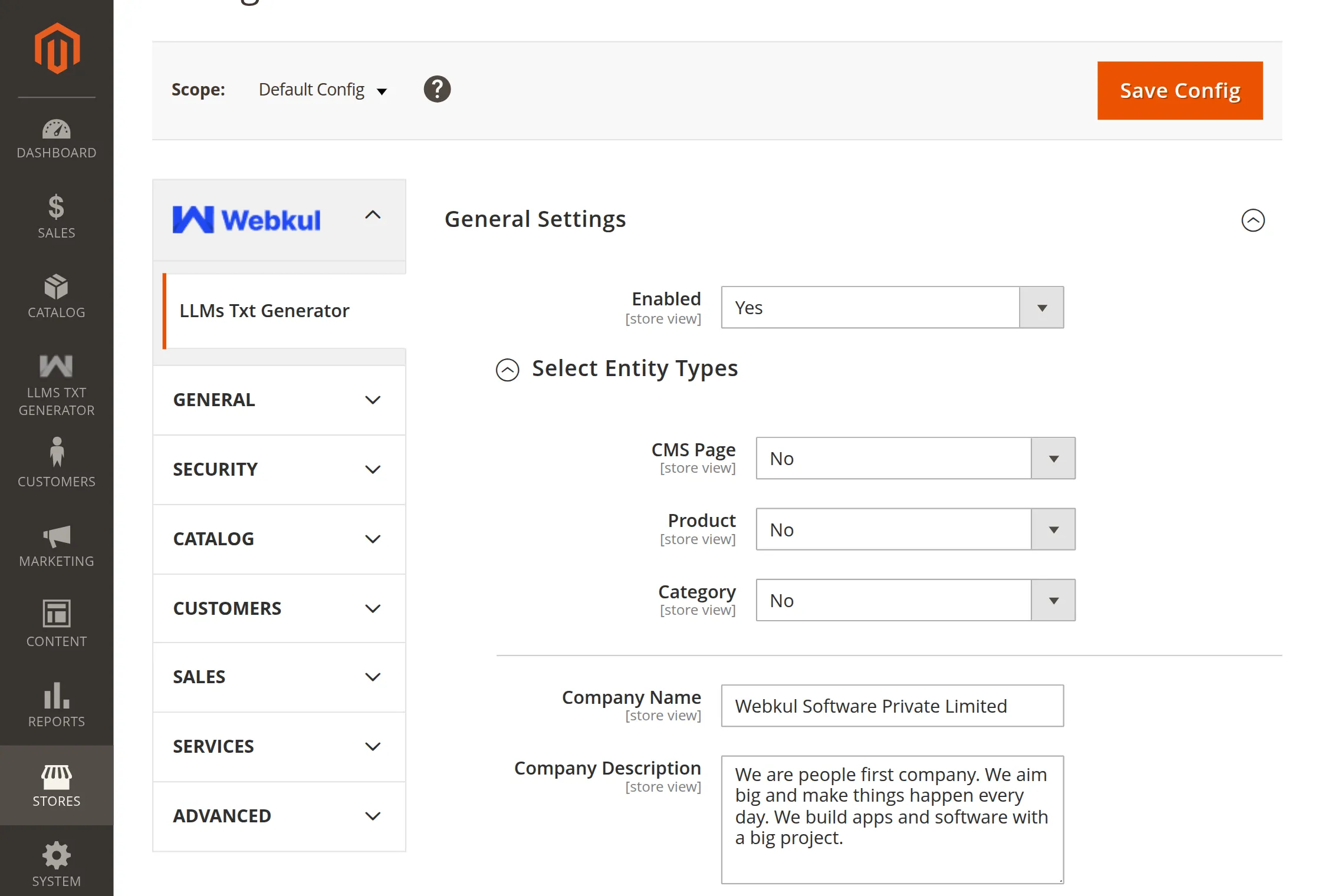Expand the SECURITY config section
1321x896 pixels.
pyautogui.click(x=278, y=470)
